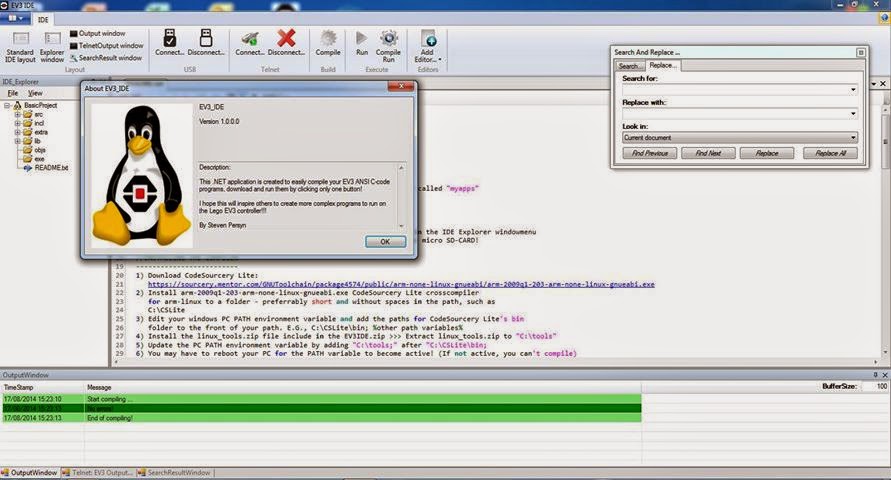Switch to the Telnet: EV3 Output tab

click(97, 473)
